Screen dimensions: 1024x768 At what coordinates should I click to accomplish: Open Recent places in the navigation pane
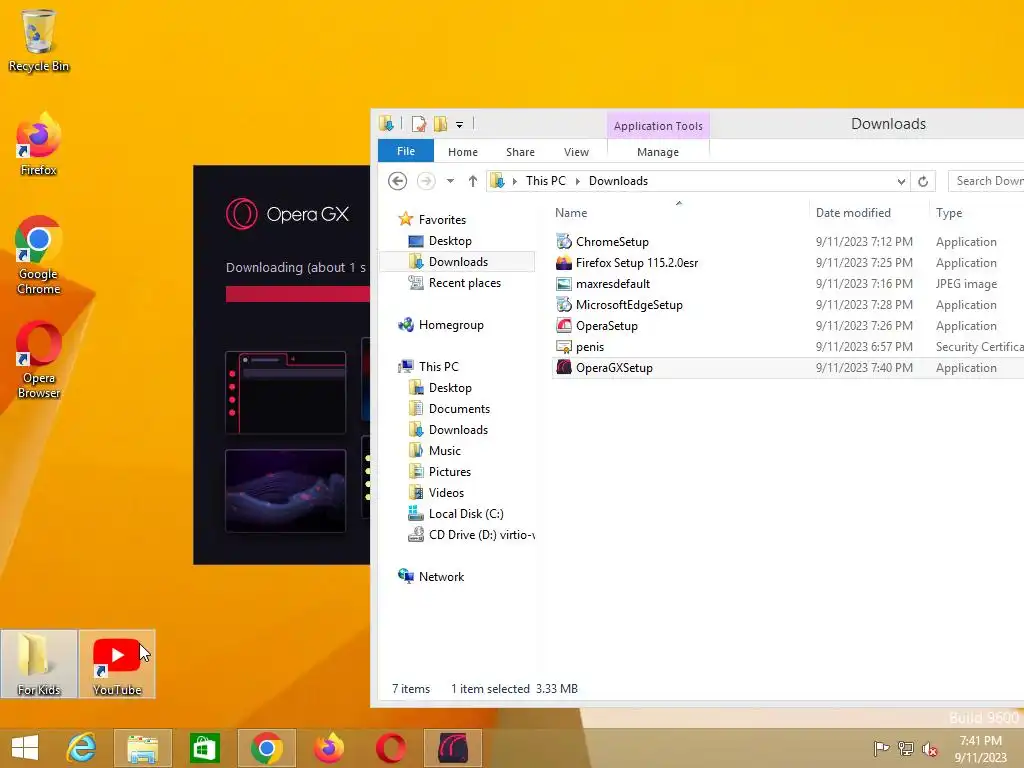(x=464, y=282)
